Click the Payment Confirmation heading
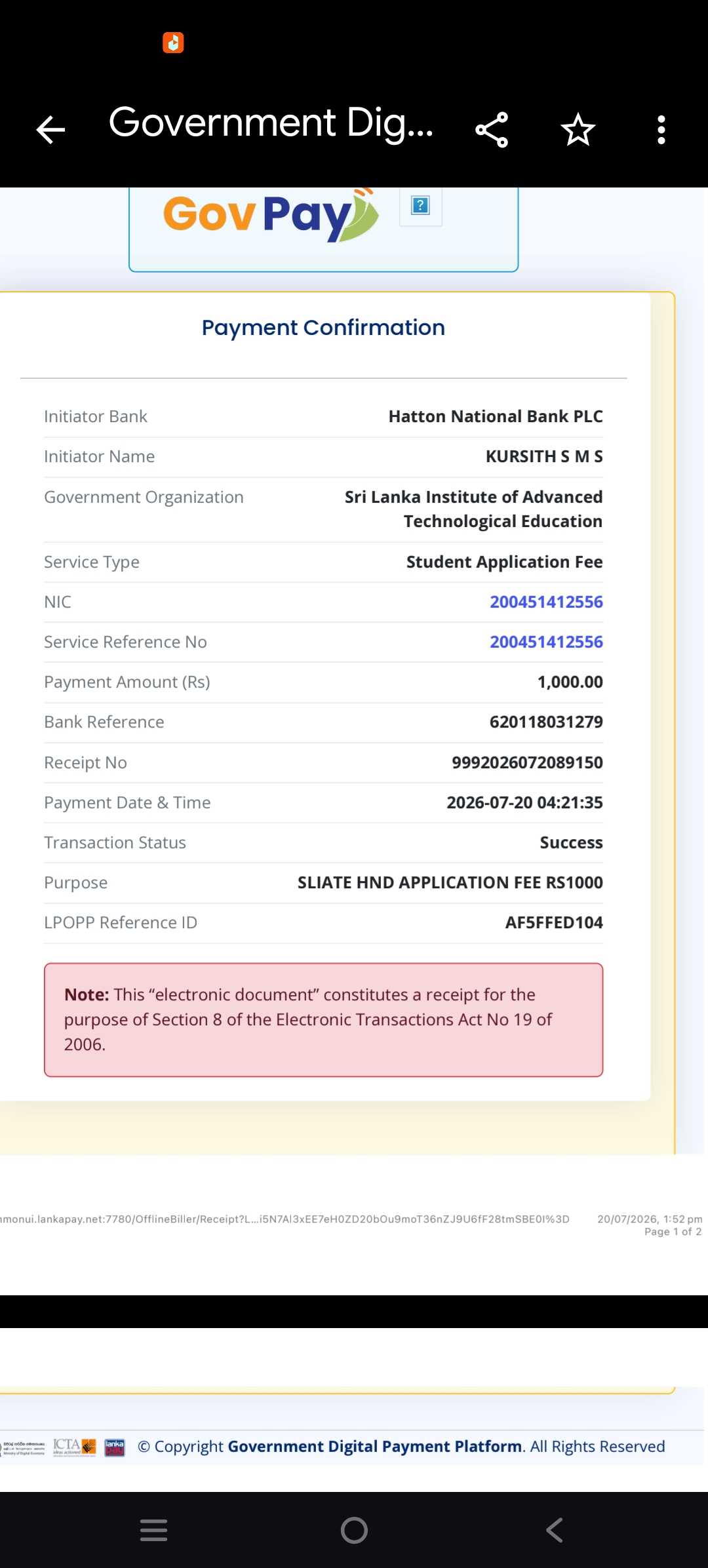Viewport: 708px width, 1568px height. pos(323,327)
